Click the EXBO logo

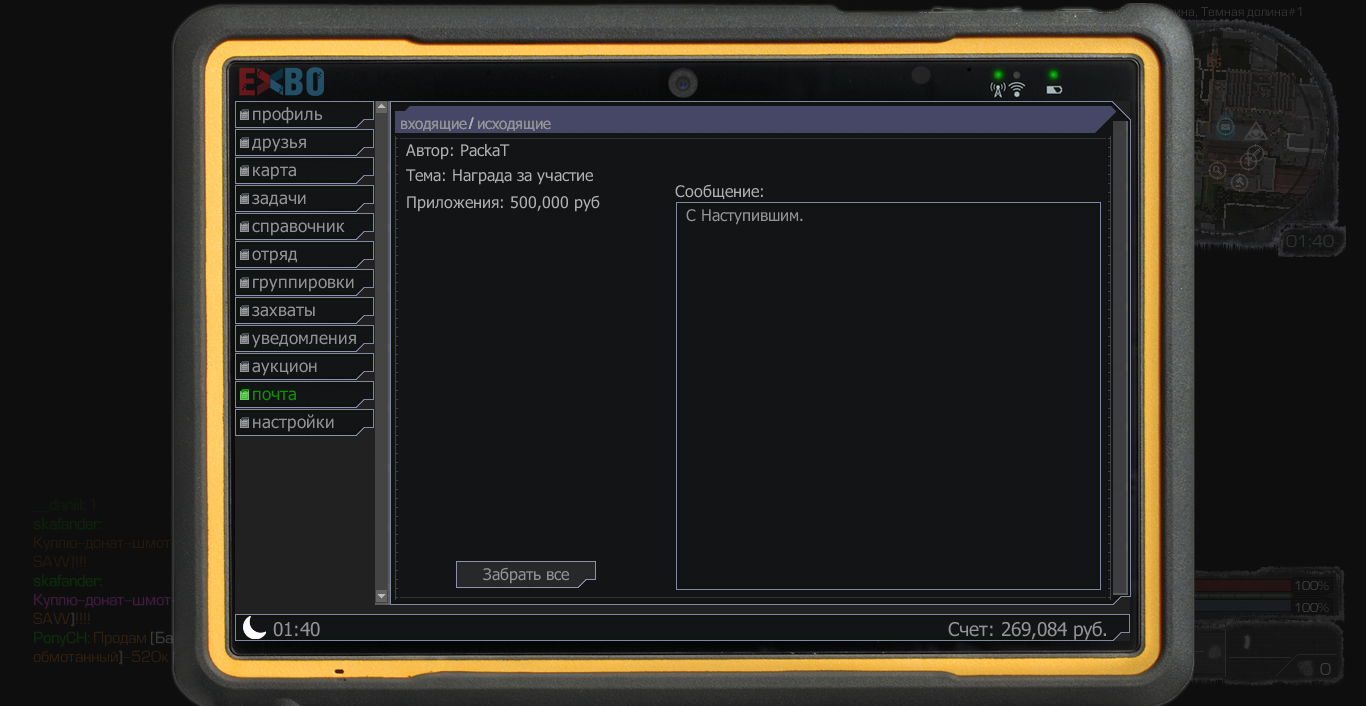(x=281, y=81)
